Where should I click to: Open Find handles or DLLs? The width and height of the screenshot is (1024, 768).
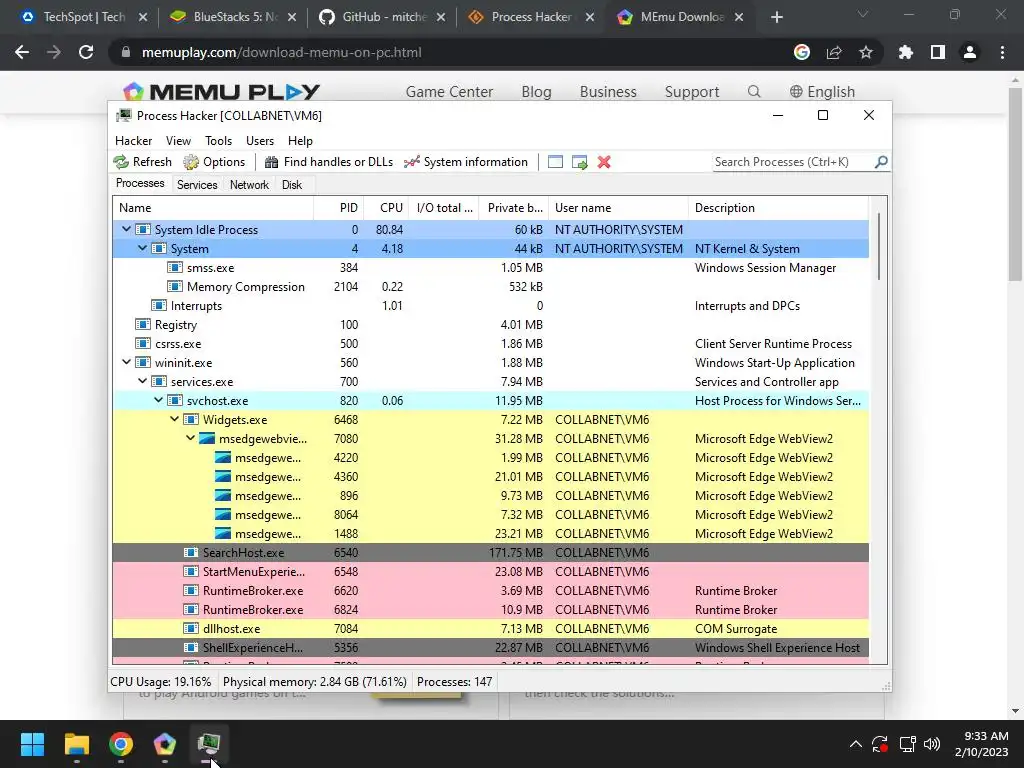point(328,162)
